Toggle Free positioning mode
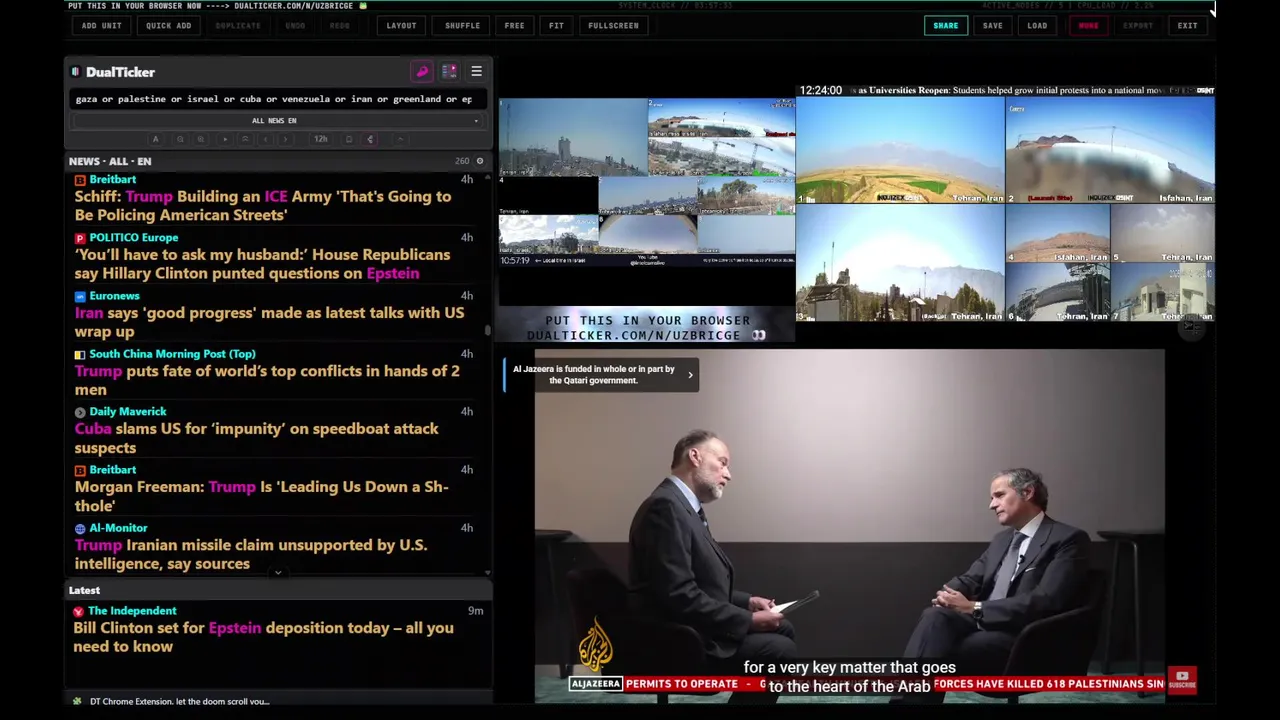The width and height of the screenshot is (1280, 720). (x=515, y=26)
